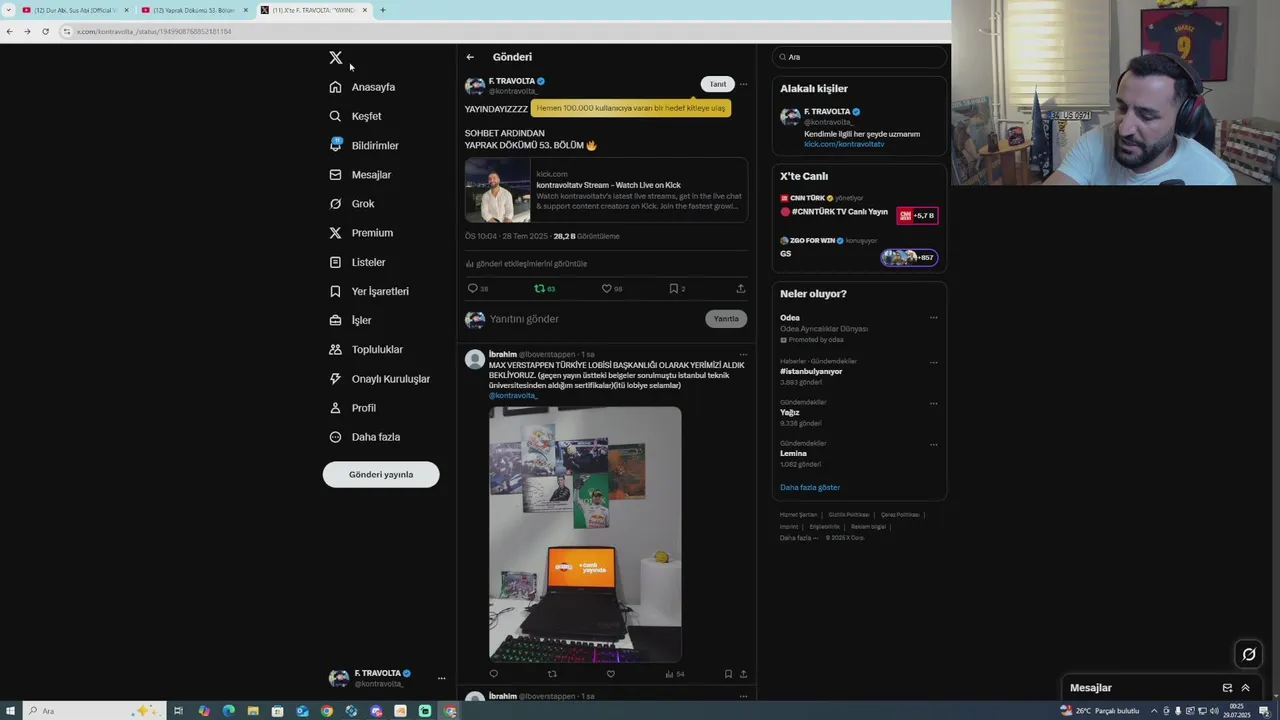This screenshot has width=1280, height=720.
Task: Toggle repost on the main post
Action: coord(540,288)
